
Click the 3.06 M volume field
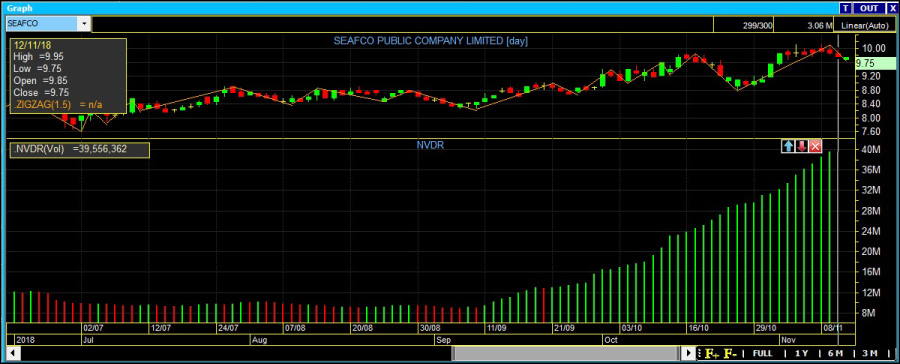point(805,25)
